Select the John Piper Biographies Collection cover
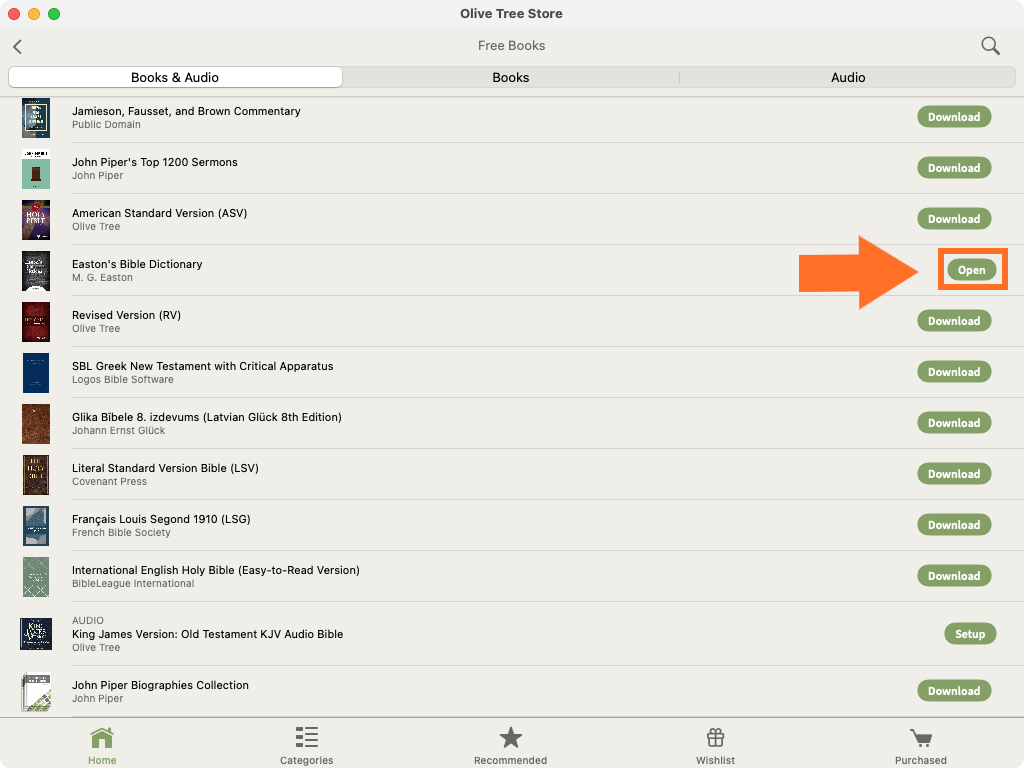The width and height of the screenshot is (1024, 768). [36, 691]
